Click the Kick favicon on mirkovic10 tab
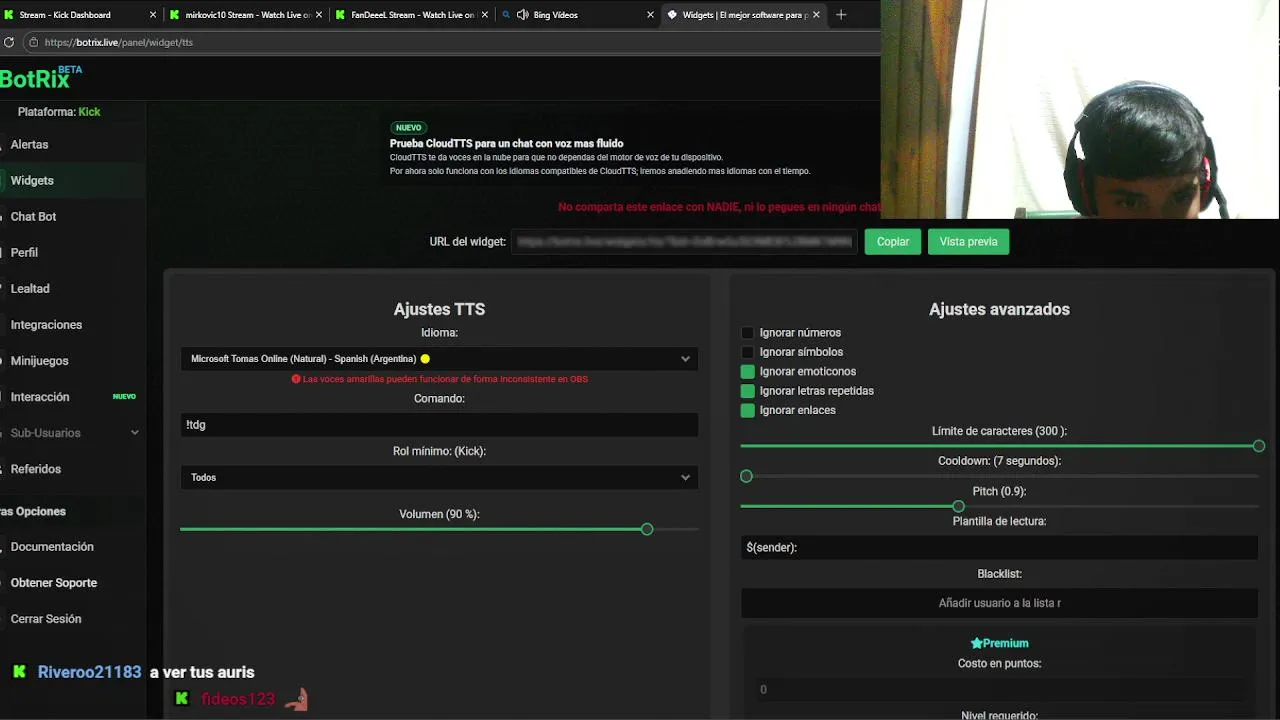 pyautogui.click(x=175, y=15)
